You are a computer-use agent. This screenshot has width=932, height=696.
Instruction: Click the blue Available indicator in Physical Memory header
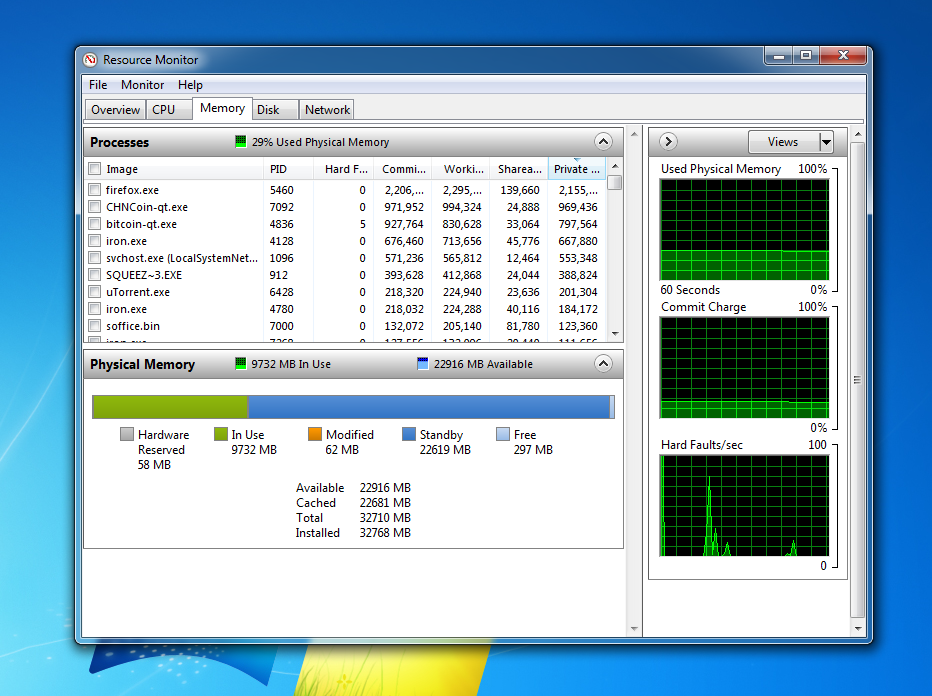pyautogui.click(x=423, y=364)
